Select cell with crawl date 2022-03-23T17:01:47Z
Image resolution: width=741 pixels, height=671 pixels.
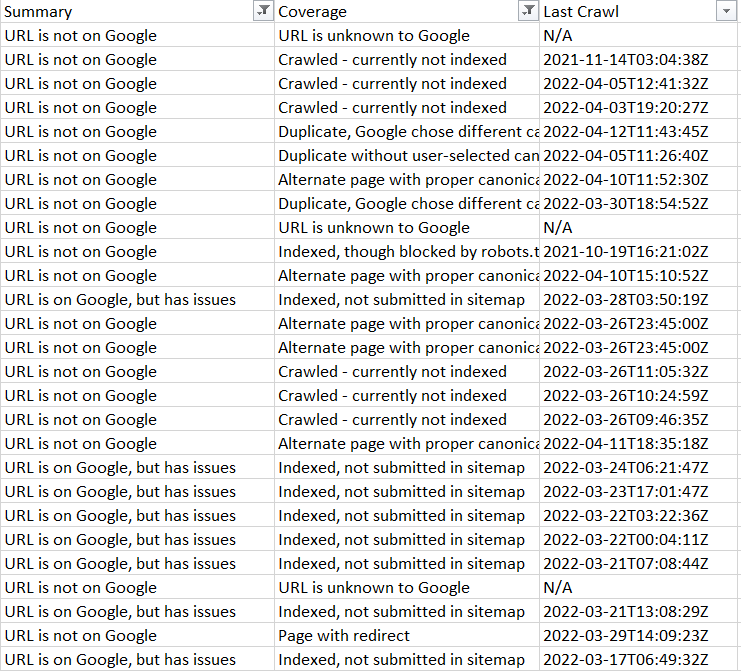click(x=638, y=491)
